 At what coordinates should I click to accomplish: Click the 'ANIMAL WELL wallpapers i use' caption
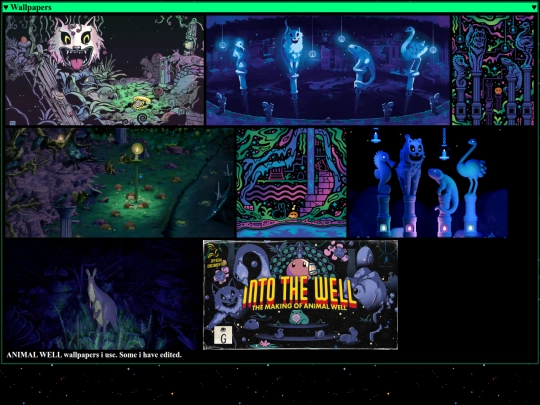[x=94, y=355]
